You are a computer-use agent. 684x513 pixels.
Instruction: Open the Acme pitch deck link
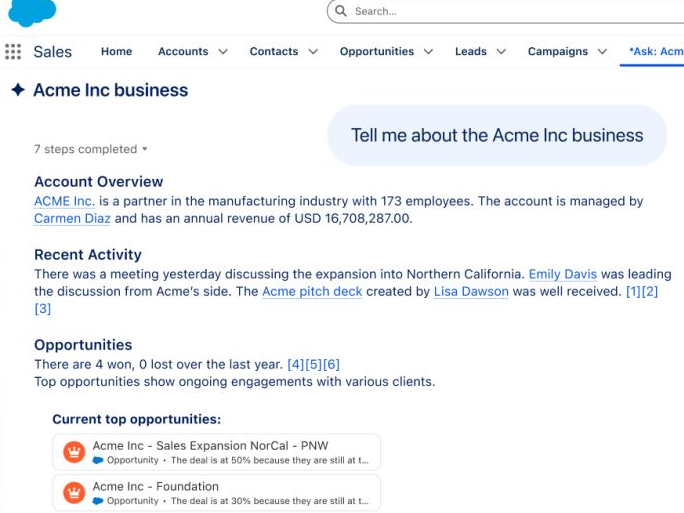click(x=312, y=291)
